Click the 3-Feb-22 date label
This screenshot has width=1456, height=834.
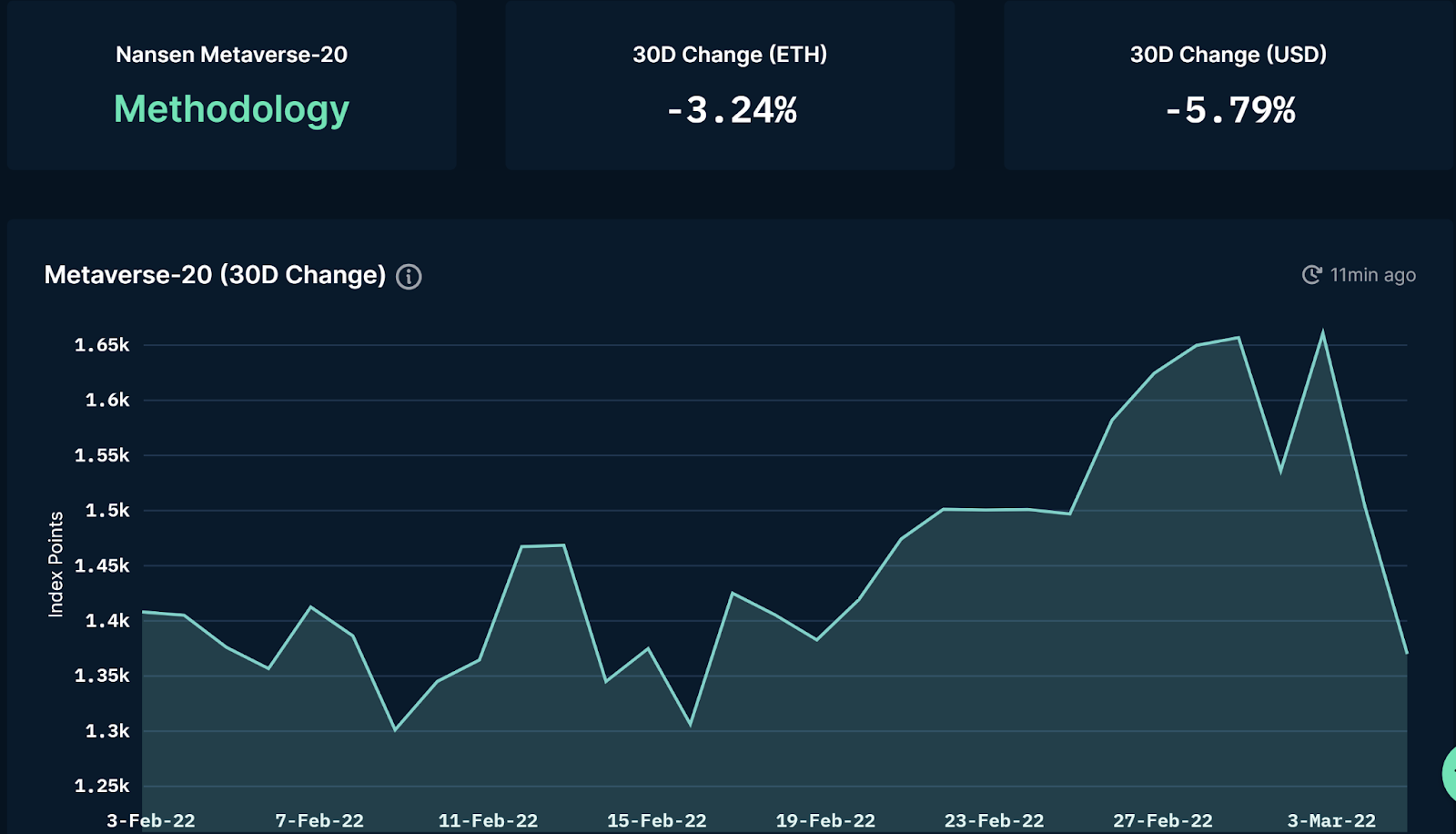[x=151, y=820]
